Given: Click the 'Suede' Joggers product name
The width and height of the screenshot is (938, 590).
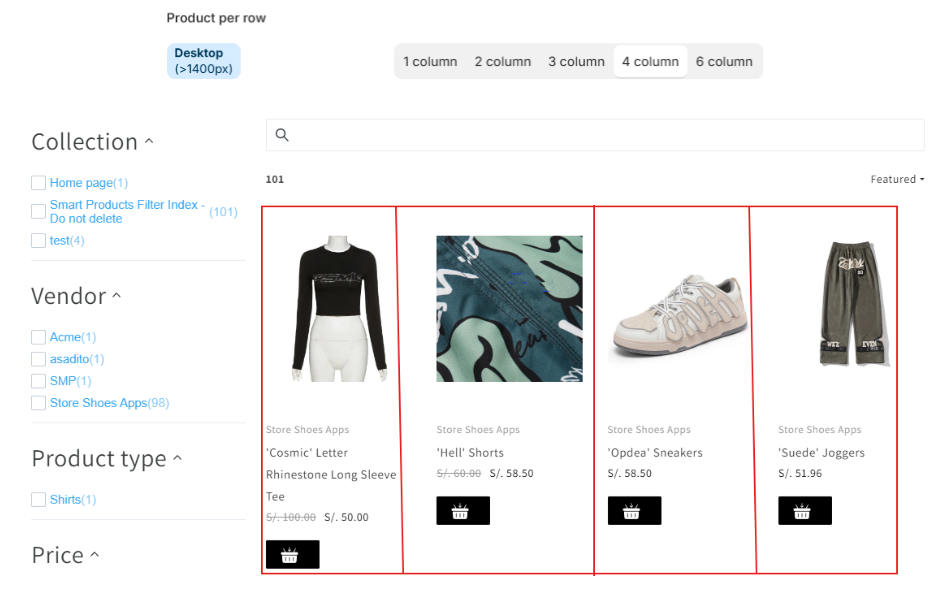Looking at the screenshot, I should point(821,453).
